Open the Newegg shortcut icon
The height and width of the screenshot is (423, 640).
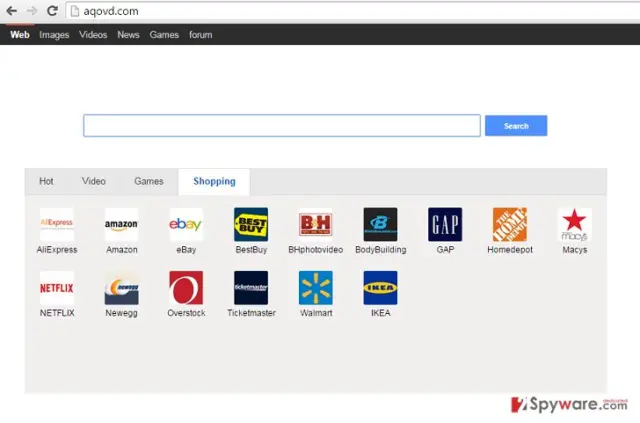coord(121,288)
